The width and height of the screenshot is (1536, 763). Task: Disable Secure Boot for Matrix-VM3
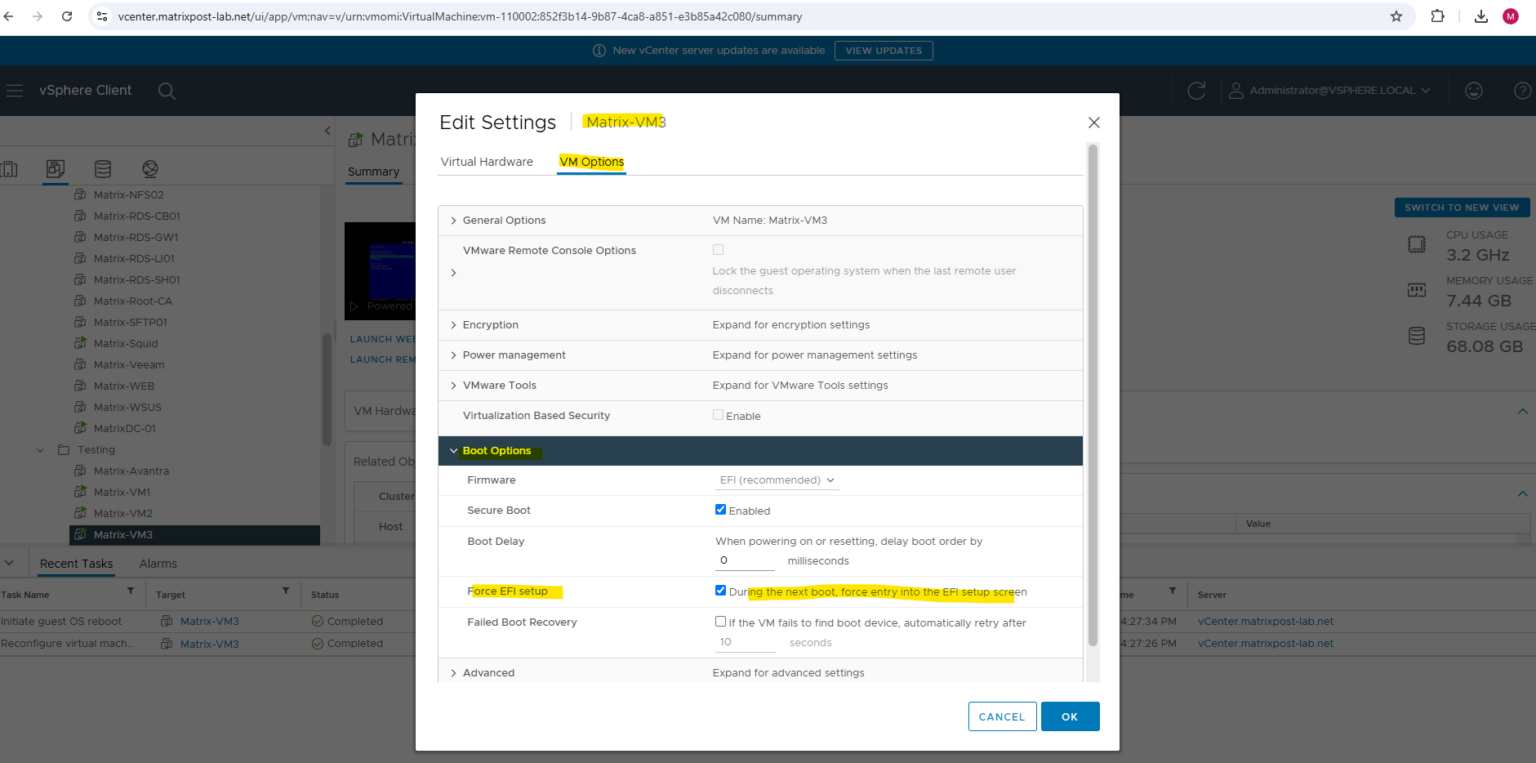tap(720, 510)
